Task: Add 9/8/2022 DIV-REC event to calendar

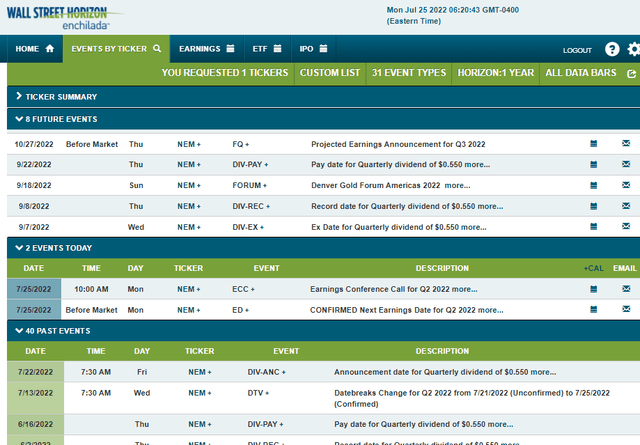Action: (x=593, y=206)
